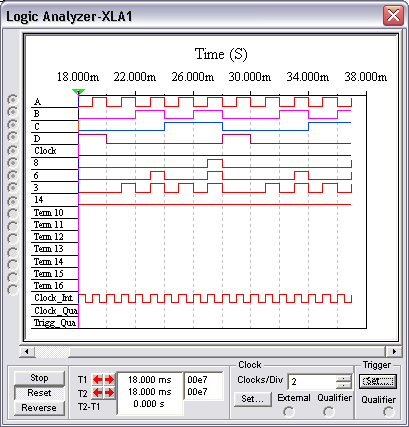Select the Clock_Int signal label
Viewport: 409px width, 427px height.
(x=54, y=298)
